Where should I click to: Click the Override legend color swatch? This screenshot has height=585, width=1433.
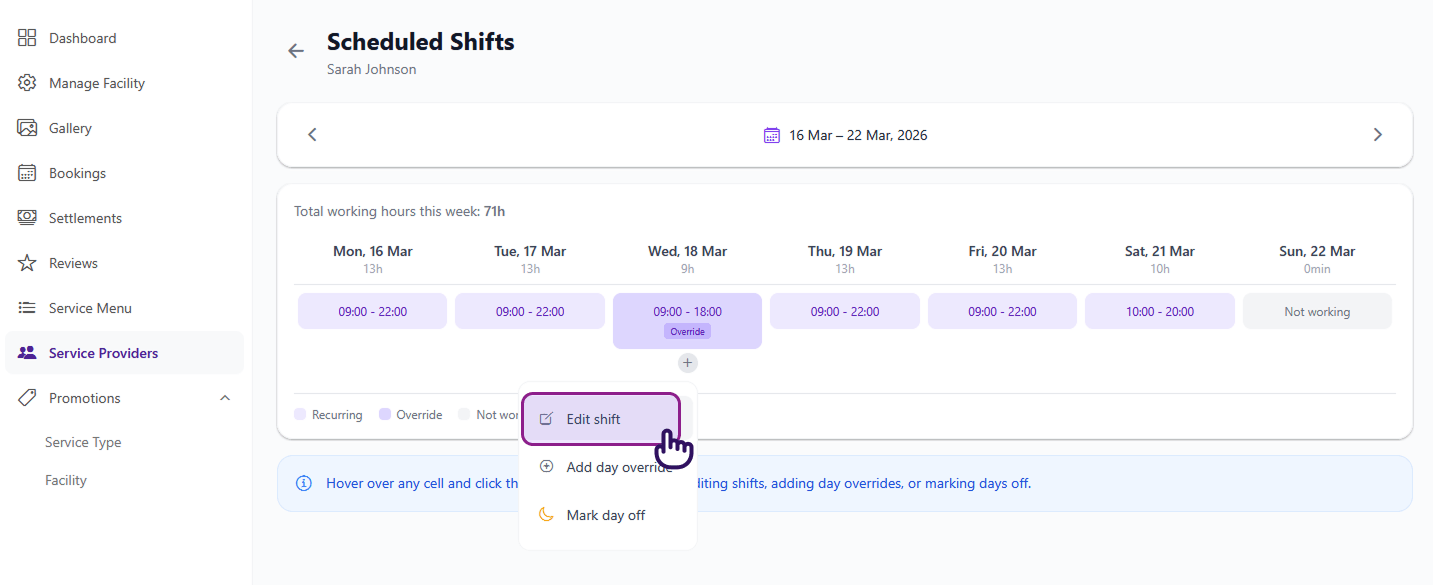pyautogui.click(x=385, y=415)
